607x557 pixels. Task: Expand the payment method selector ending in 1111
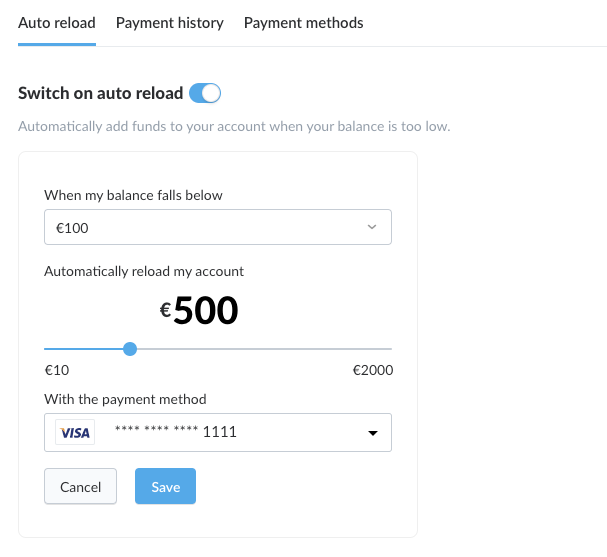(218, 432)
